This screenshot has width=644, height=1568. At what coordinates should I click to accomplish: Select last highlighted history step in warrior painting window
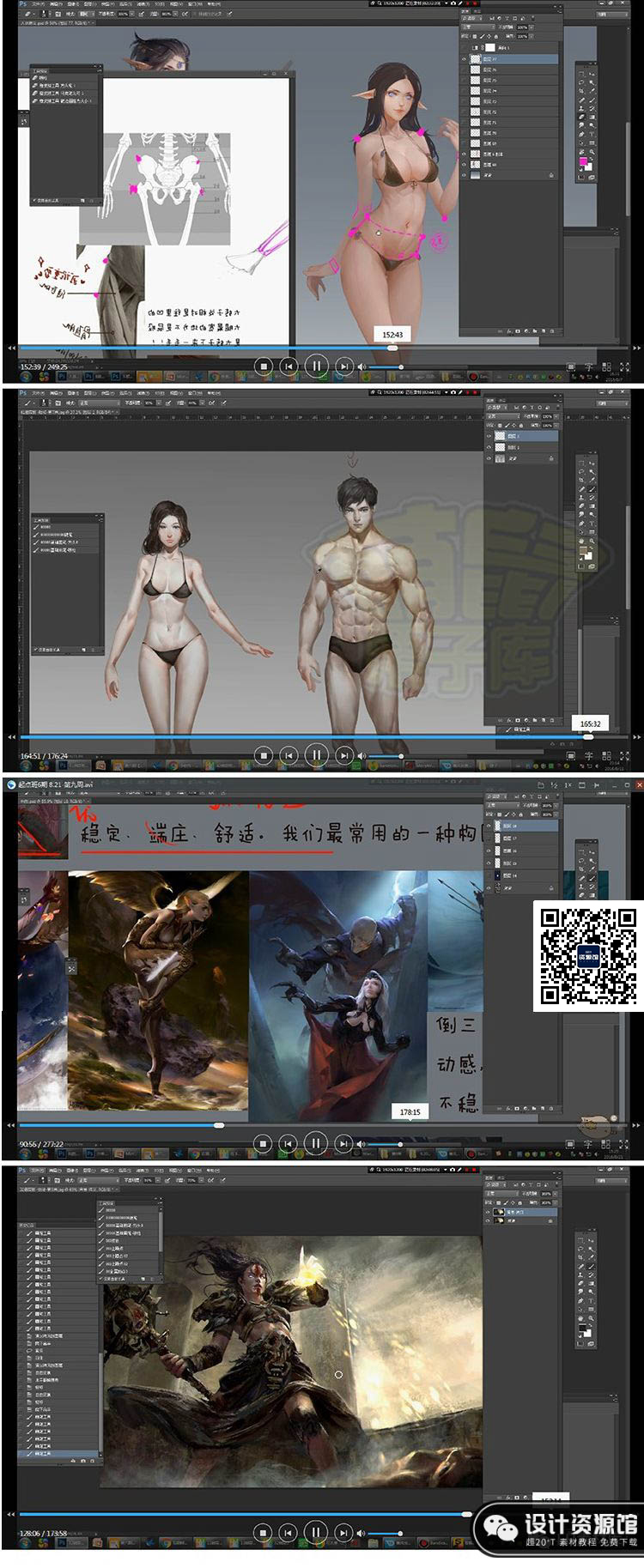click(58, 1454)
